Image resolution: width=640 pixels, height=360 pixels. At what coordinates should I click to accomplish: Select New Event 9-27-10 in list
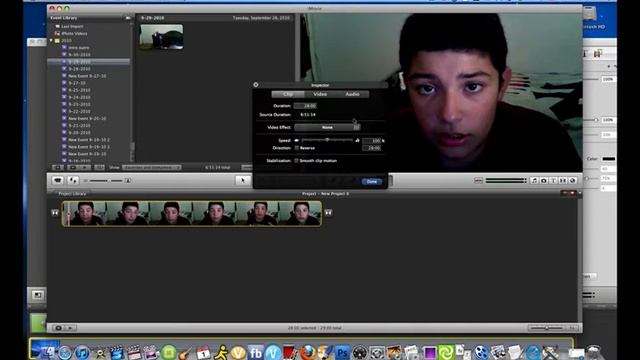click(87, 76)
